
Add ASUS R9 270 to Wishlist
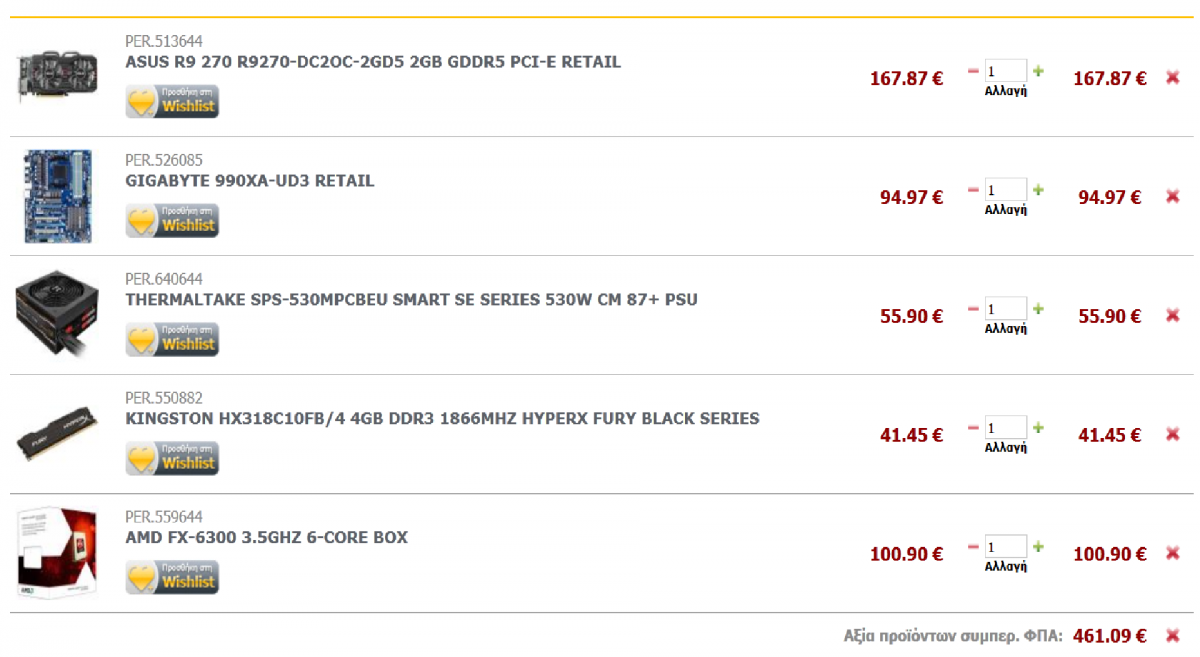tap(172, 102)
